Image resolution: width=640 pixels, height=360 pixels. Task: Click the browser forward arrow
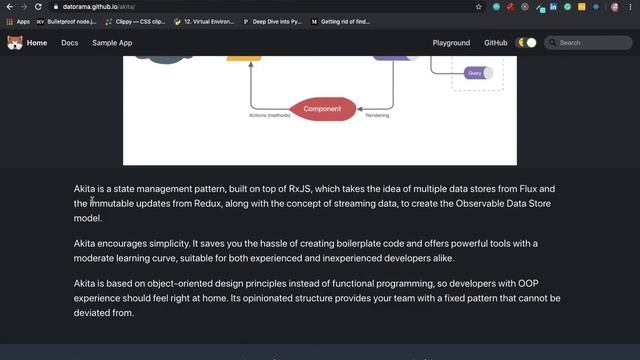click(x=24, y=7)
